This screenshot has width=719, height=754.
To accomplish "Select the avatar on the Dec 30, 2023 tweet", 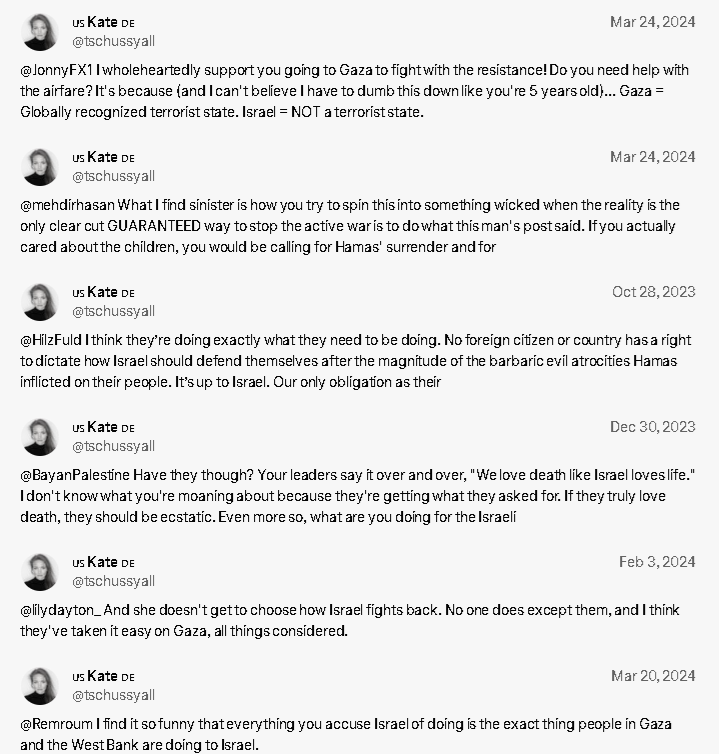I will 39,437.
